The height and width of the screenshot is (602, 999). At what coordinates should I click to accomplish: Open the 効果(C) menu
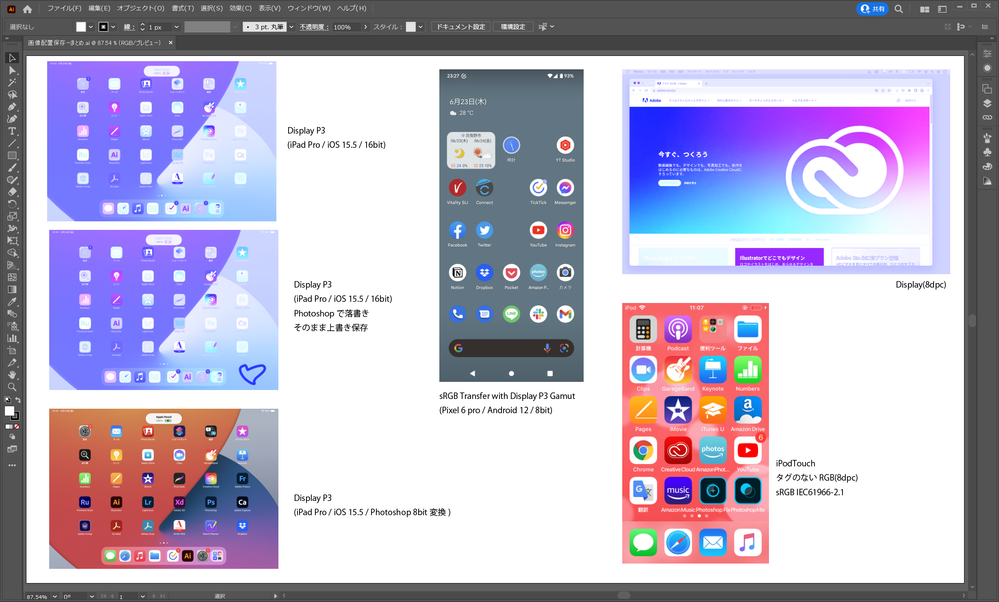240,8
